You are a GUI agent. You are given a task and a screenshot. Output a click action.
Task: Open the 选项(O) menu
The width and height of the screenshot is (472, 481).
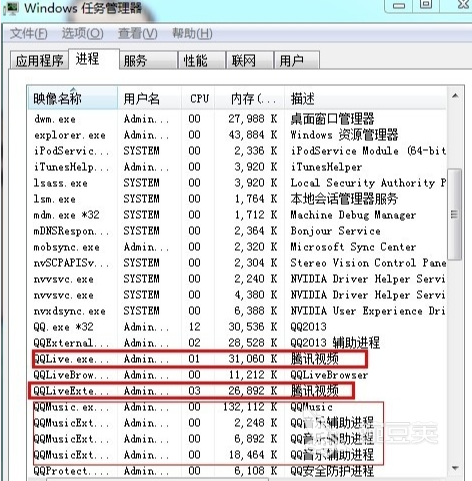83,33
